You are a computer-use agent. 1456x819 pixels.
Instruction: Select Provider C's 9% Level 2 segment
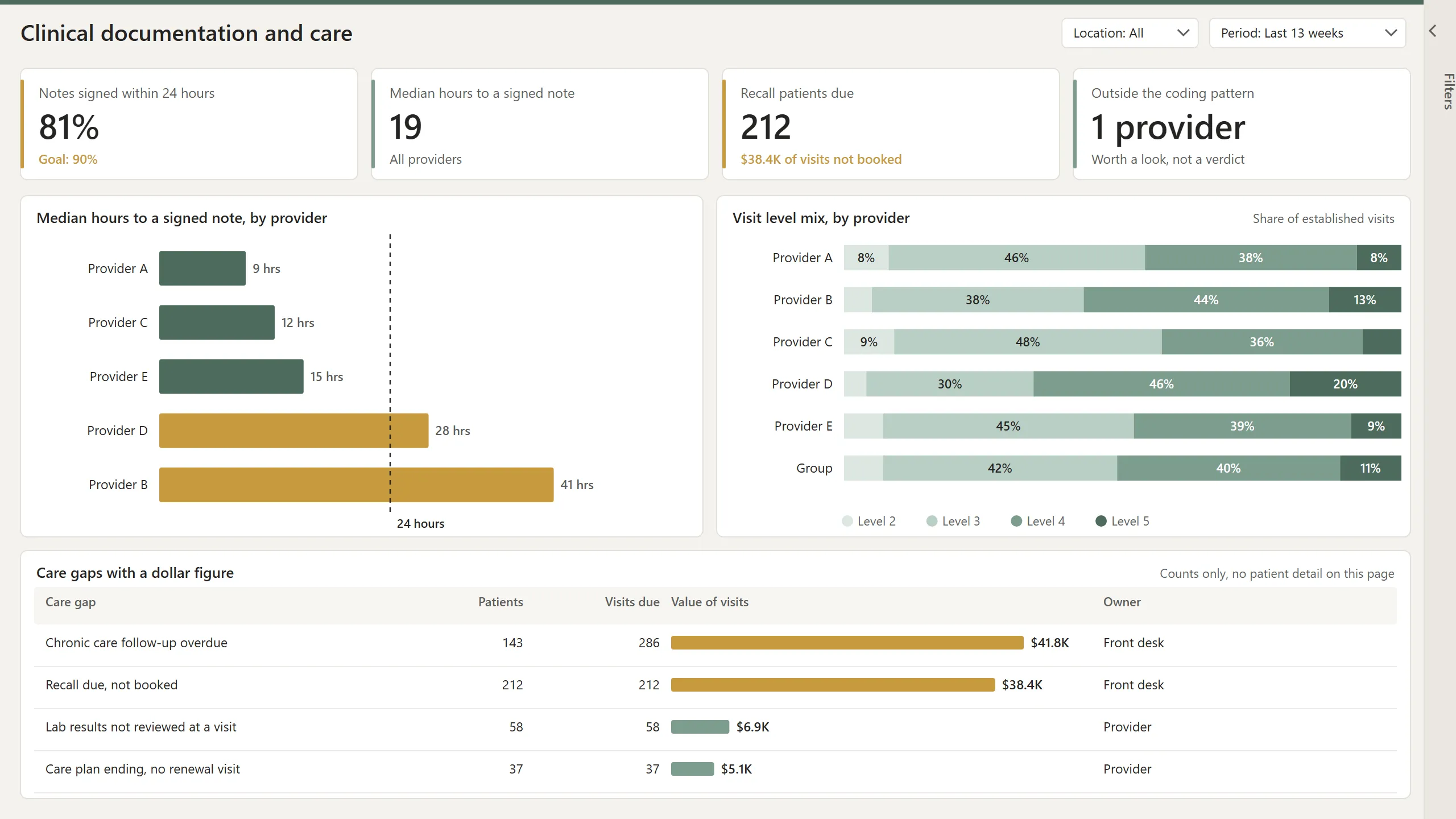pyautogui.click(x=869, y=342)
